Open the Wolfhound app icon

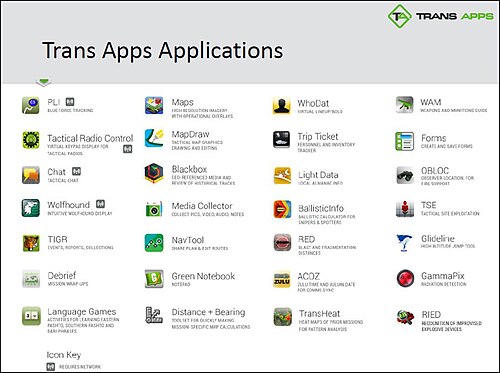coord(31,208)
